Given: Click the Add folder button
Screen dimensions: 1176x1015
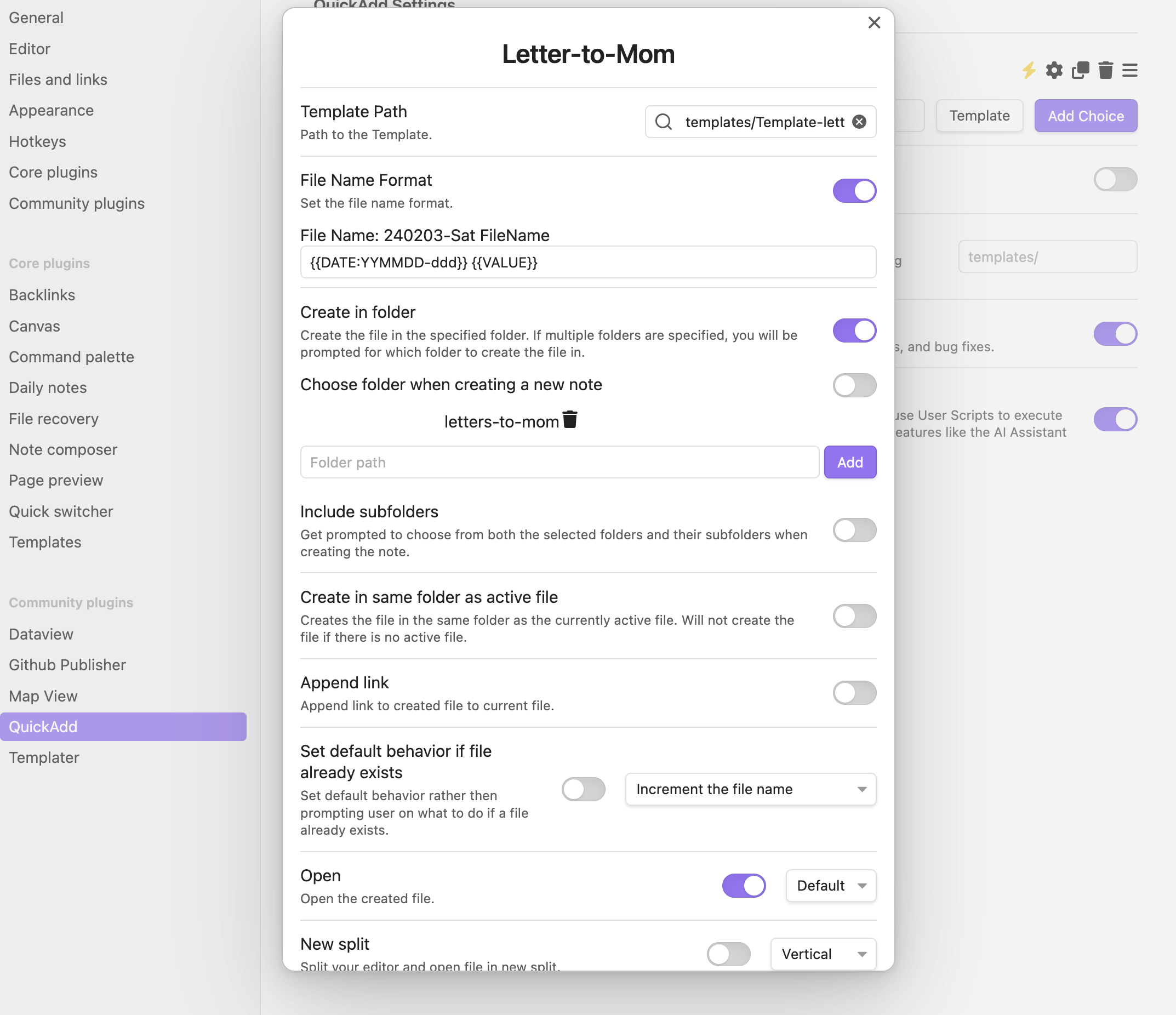Looking at the screenshot, I should (x=849, y=462).
